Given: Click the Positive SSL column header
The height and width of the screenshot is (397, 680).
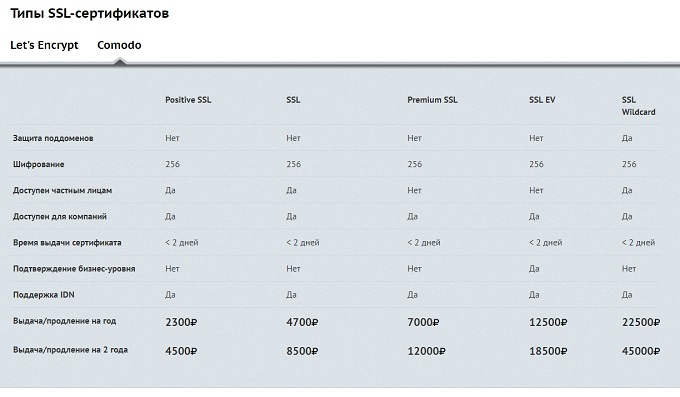Looking at the screenshot, I should click(188, 100).
